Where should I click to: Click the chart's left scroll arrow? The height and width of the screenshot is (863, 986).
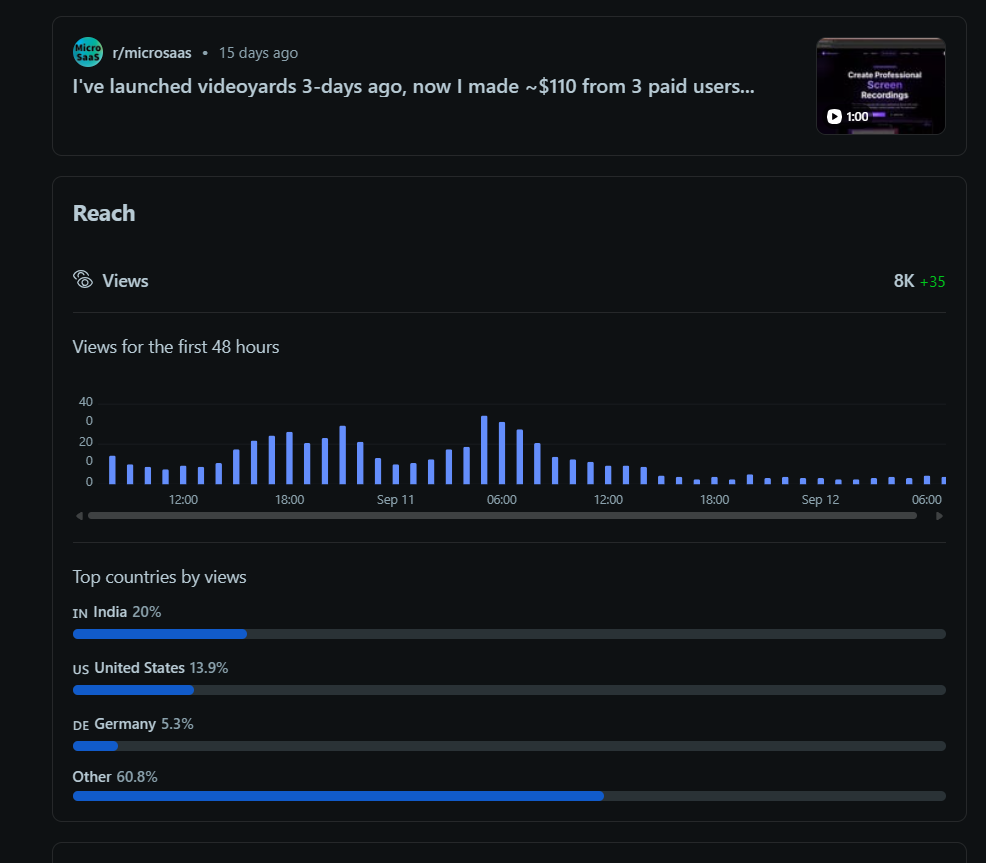79,516
